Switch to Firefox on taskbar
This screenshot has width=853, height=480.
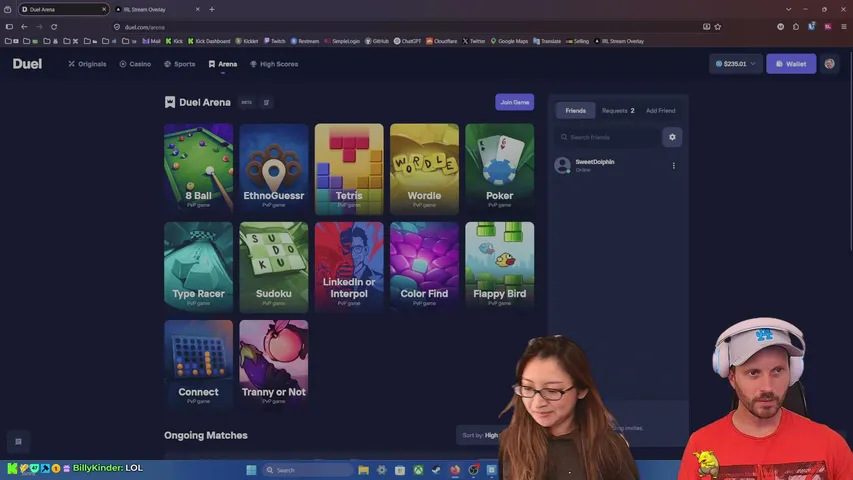(x=455, y=470)
